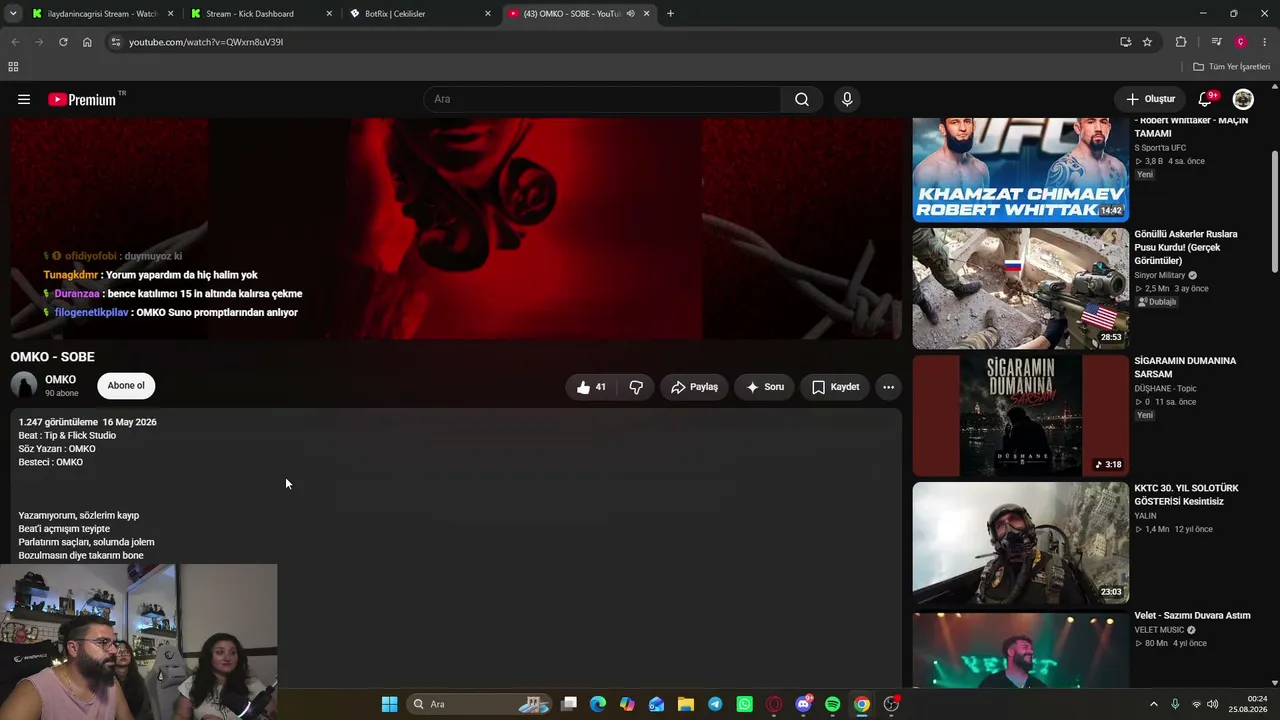Start voice search with the microphone

click(x=847, y=99)
